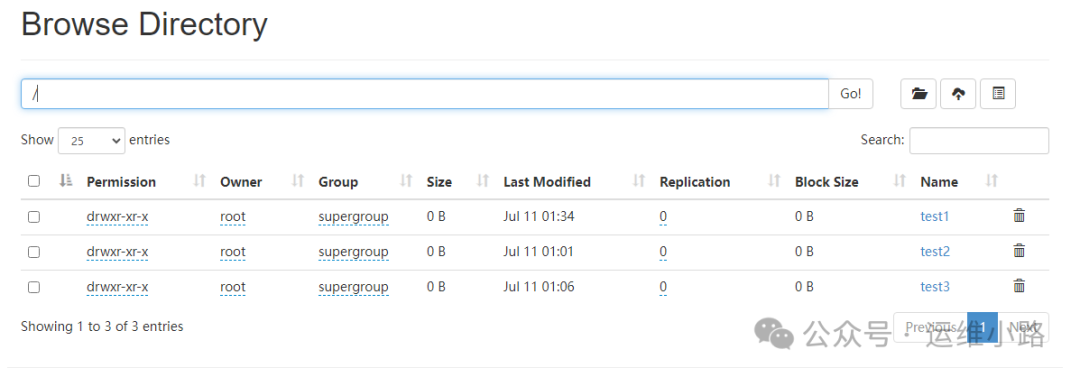The height and width of the screenshot is (377, 1080).
Task: Click group supergroup in test2 row
Action: tap(353, 252)
